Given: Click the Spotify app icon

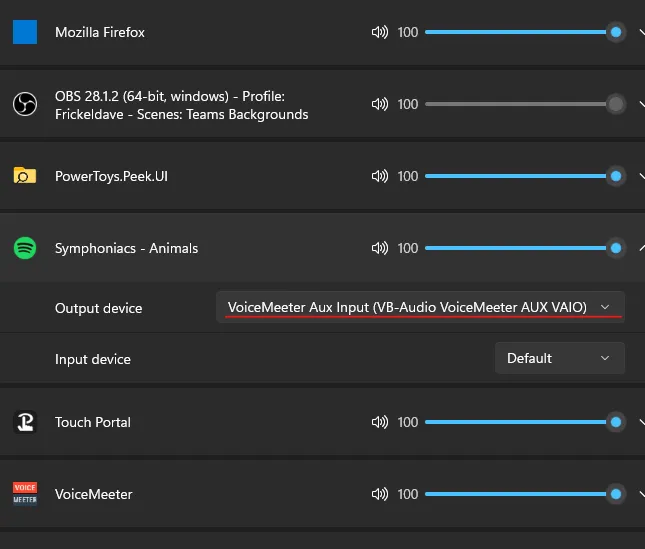Looking at the screenshot, I should click(25, 248).
